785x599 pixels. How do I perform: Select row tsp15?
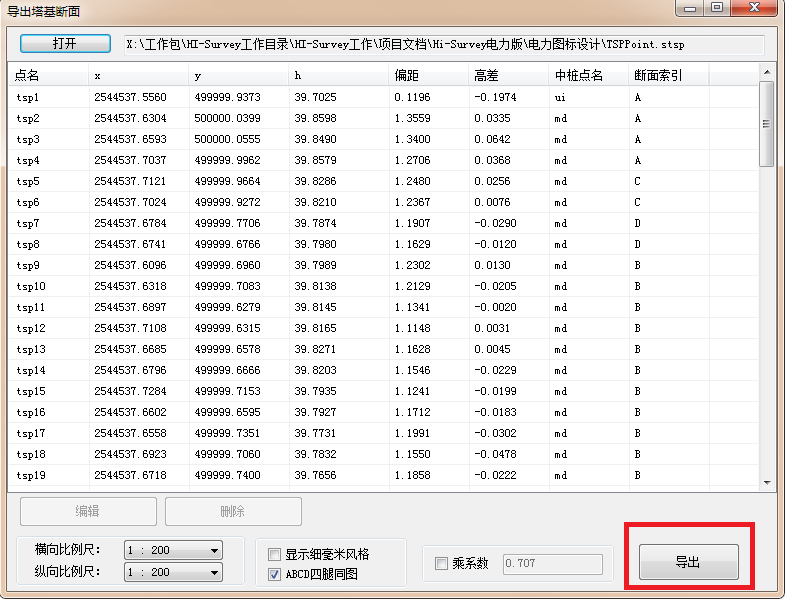pos(383,392)
